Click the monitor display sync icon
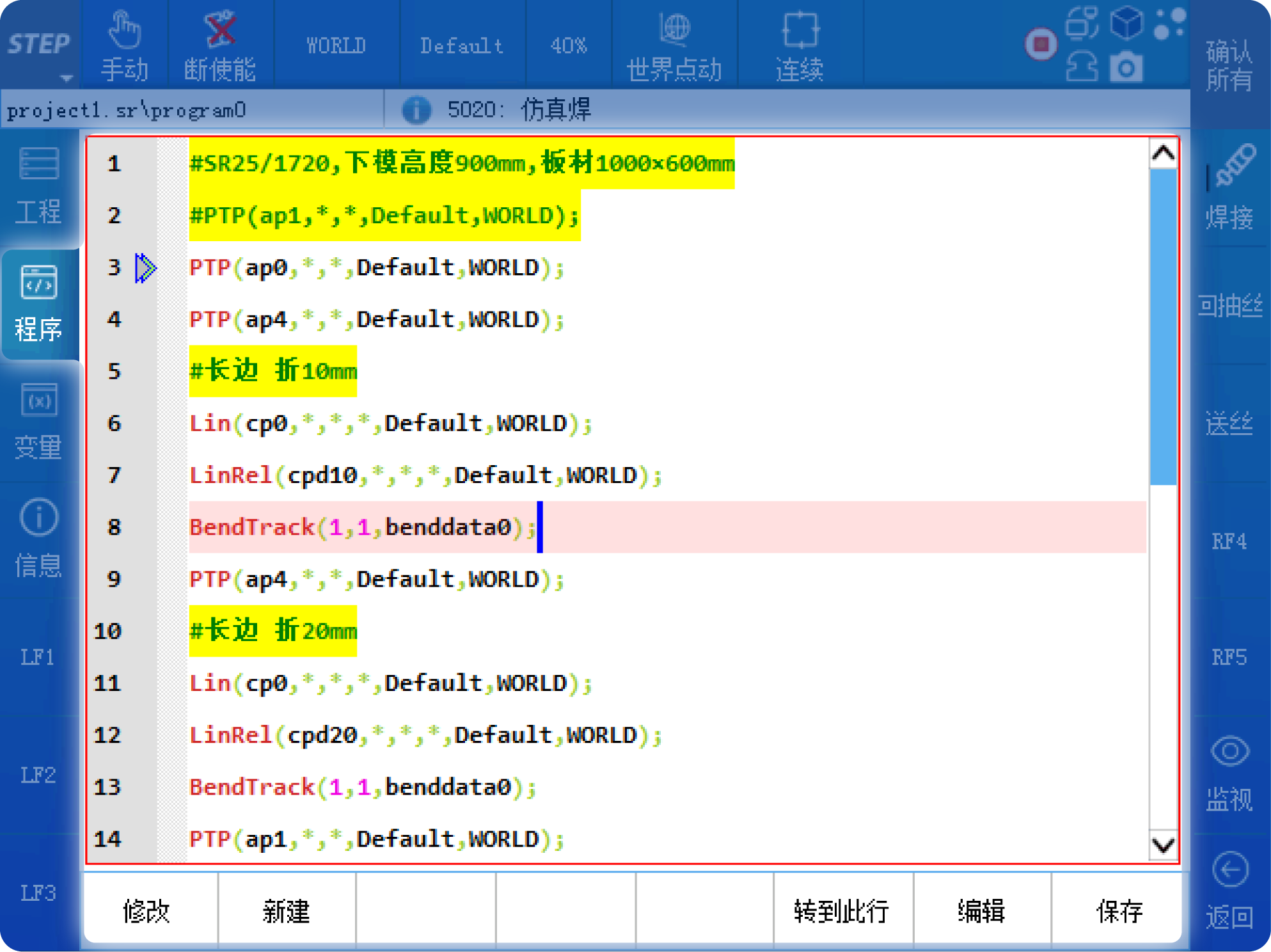1271x952 pixels. click(1082, 22)
